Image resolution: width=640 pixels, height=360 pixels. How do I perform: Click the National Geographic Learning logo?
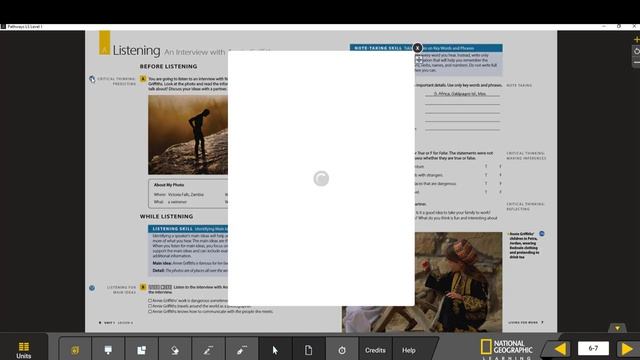coord(507,349)
